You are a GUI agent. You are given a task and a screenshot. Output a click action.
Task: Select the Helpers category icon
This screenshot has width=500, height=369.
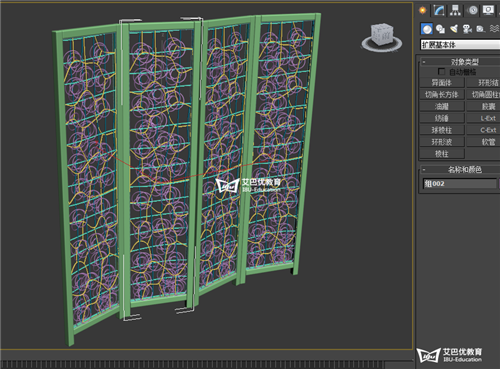coord(480,29)
